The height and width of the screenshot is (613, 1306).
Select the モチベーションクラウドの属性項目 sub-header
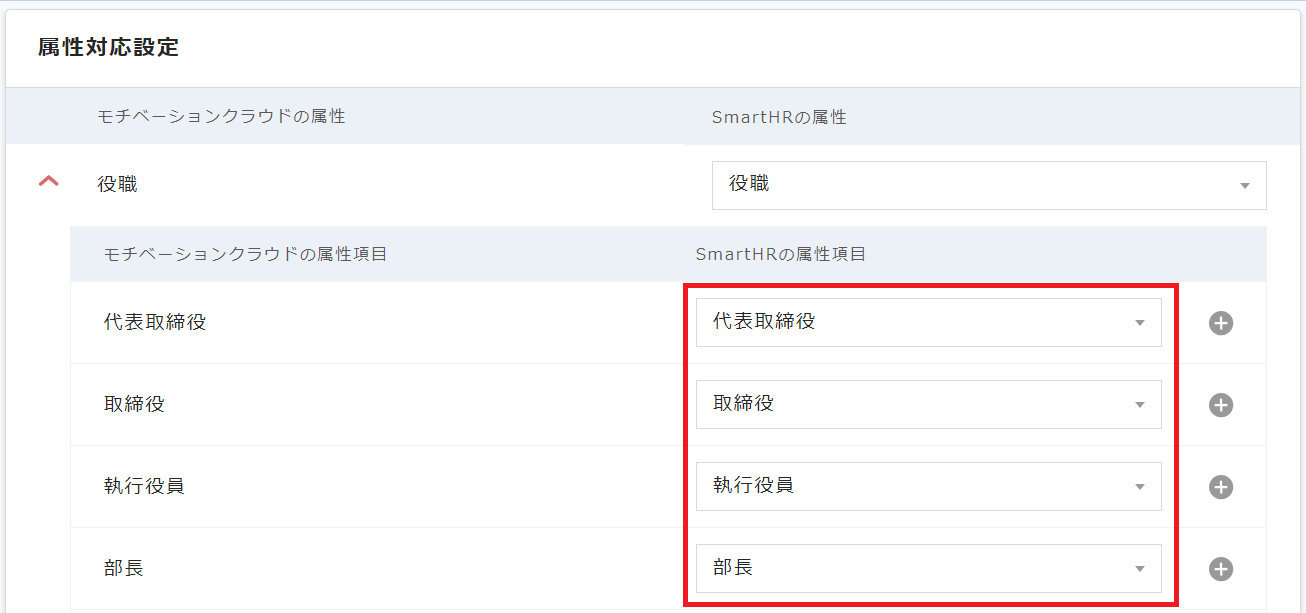click(245, 254)
